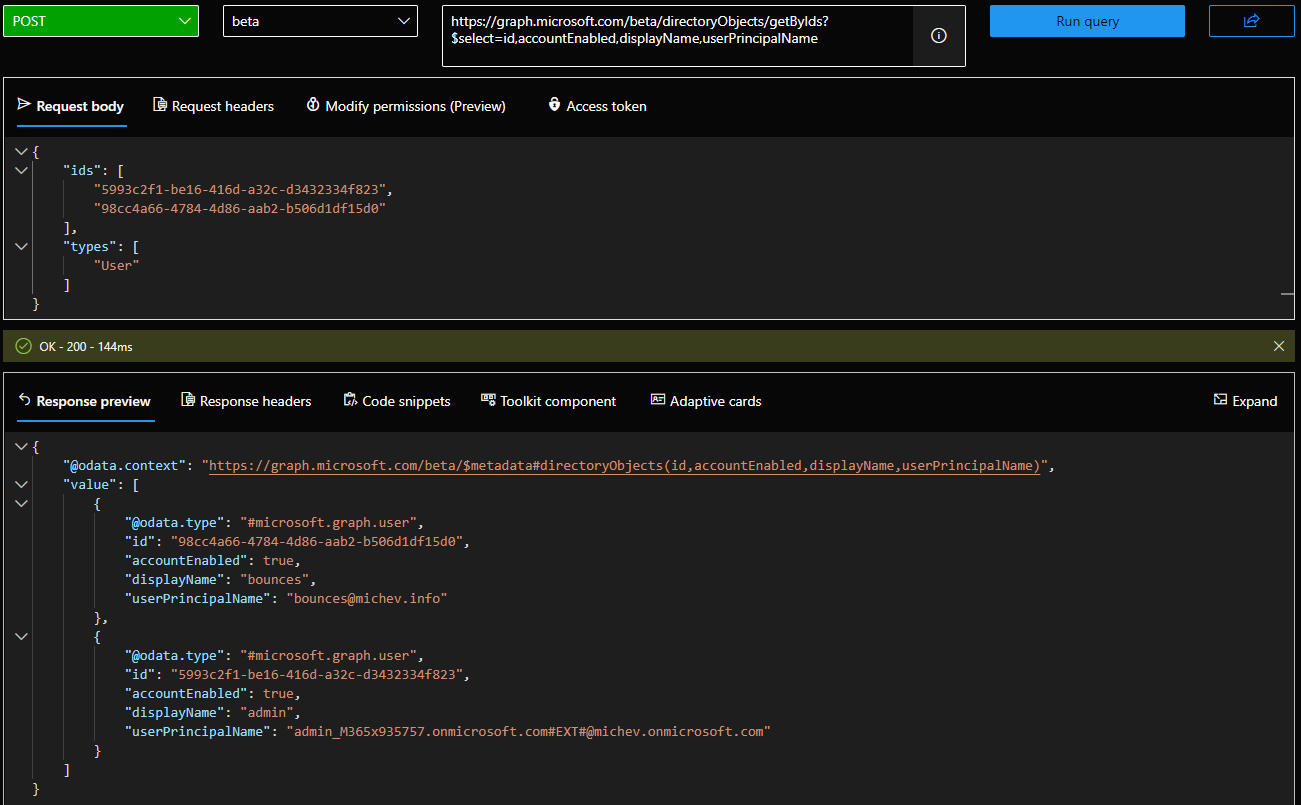Click the "User" type value

tap(117, 266)
